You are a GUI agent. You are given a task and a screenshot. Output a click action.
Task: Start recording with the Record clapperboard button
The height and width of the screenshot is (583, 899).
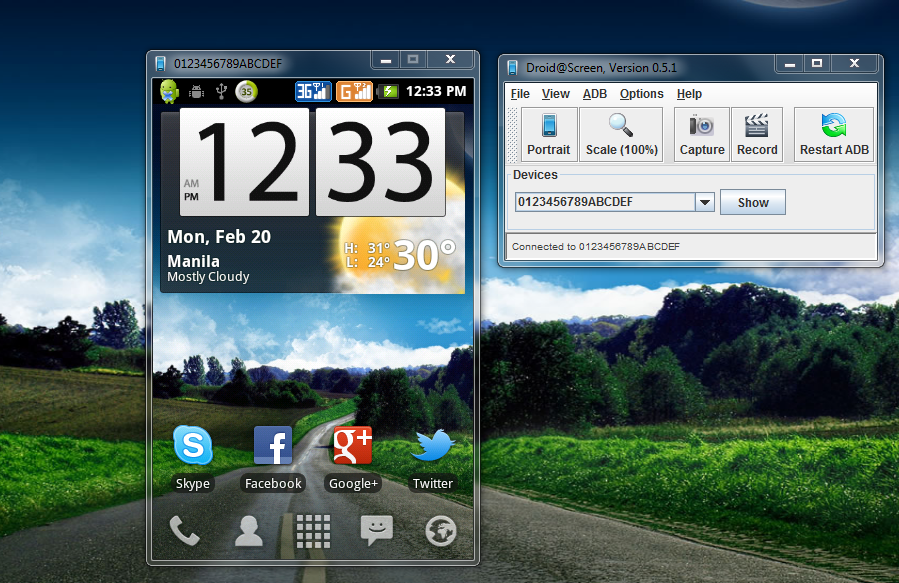click(757, 134)
